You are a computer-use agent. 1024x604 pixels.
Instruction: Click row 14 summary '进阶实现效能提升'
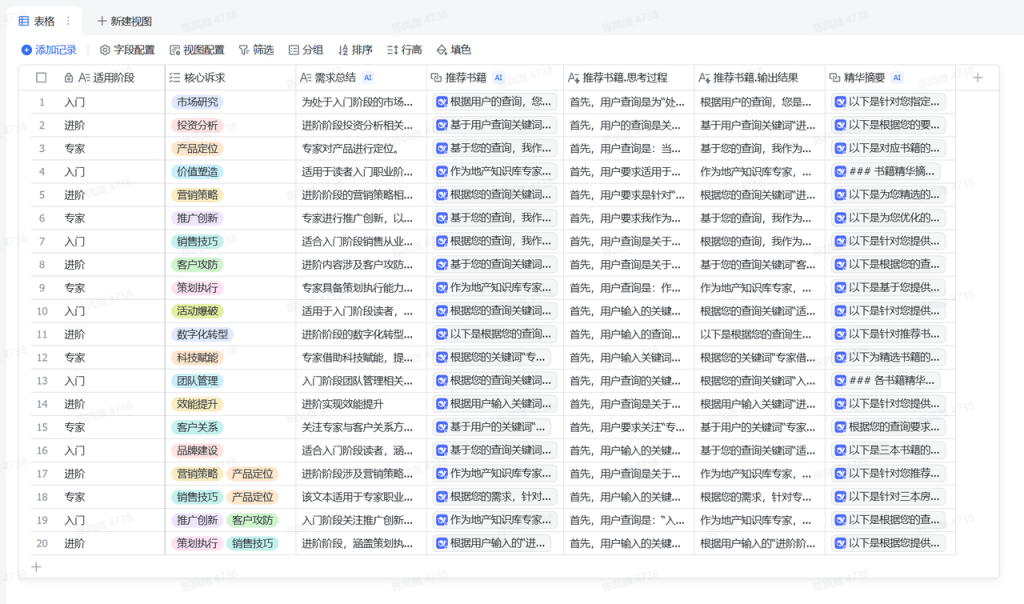pos(342,404)
